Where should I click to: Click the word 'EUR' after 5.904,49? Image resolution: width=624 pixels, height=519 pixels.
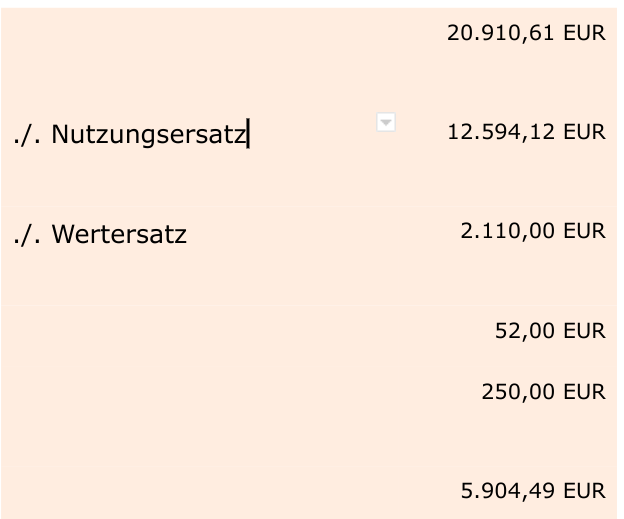click(x=584, y=490)
